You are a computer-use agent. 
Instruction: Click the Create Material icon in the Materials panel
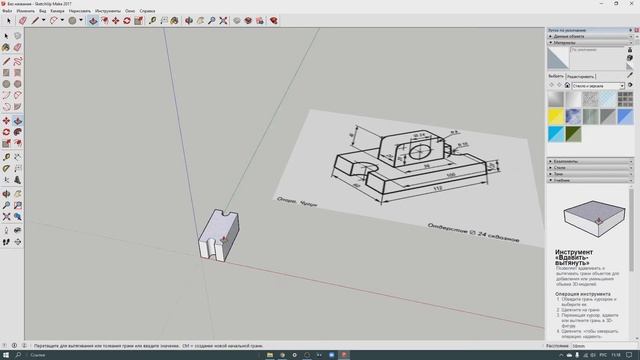(x=630, y=58)
